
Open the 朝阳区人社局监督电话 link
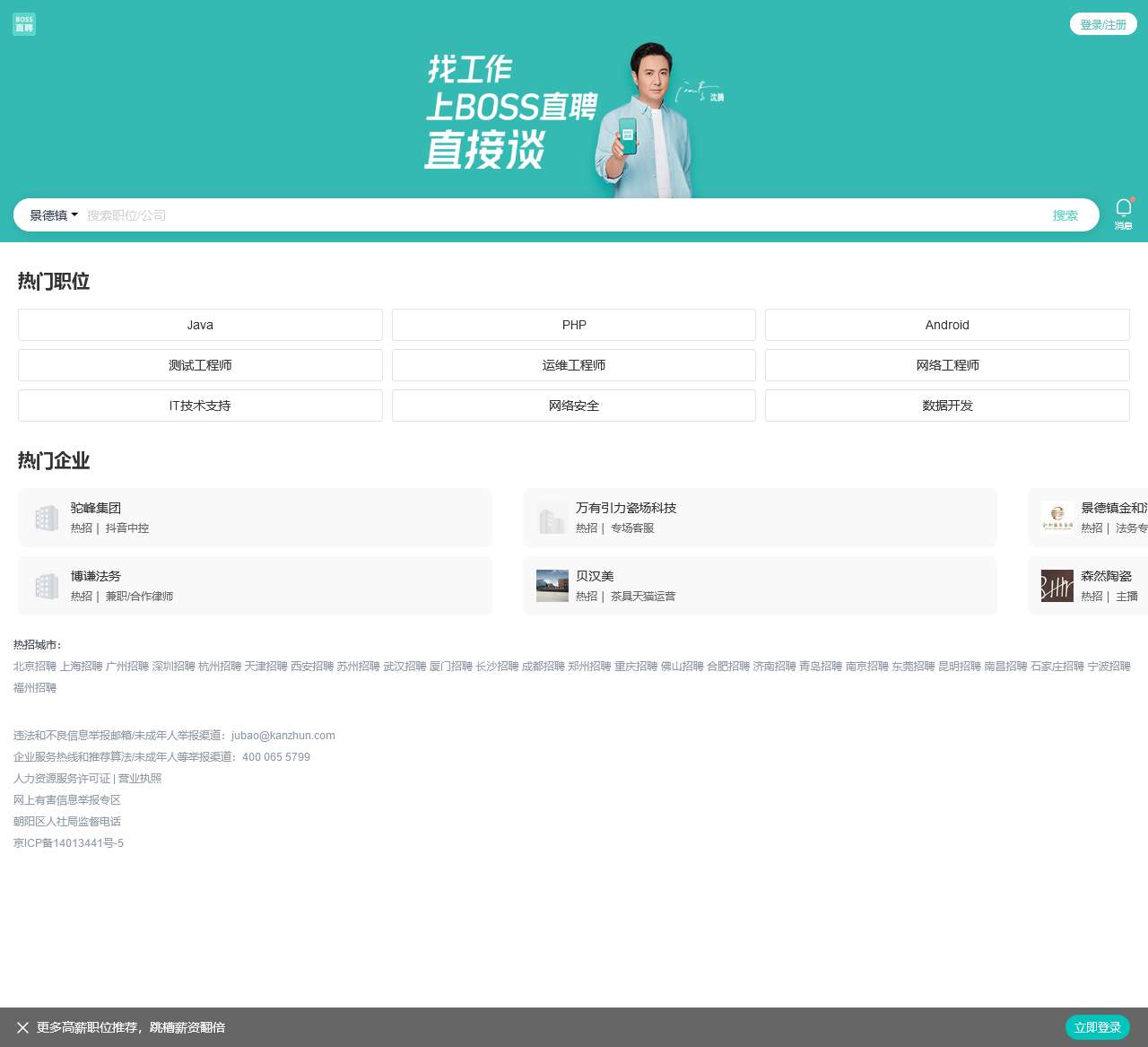pos(67,822)
